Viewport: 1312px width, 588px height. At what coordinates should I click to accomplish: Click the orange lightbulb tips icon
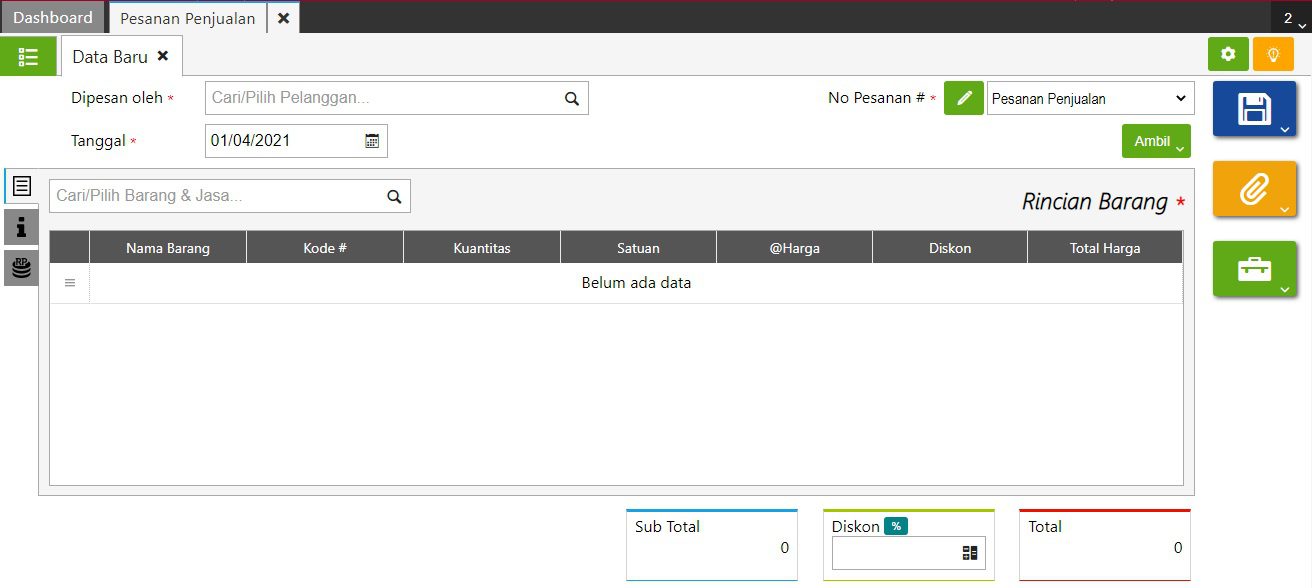(x=1273, y=54)
